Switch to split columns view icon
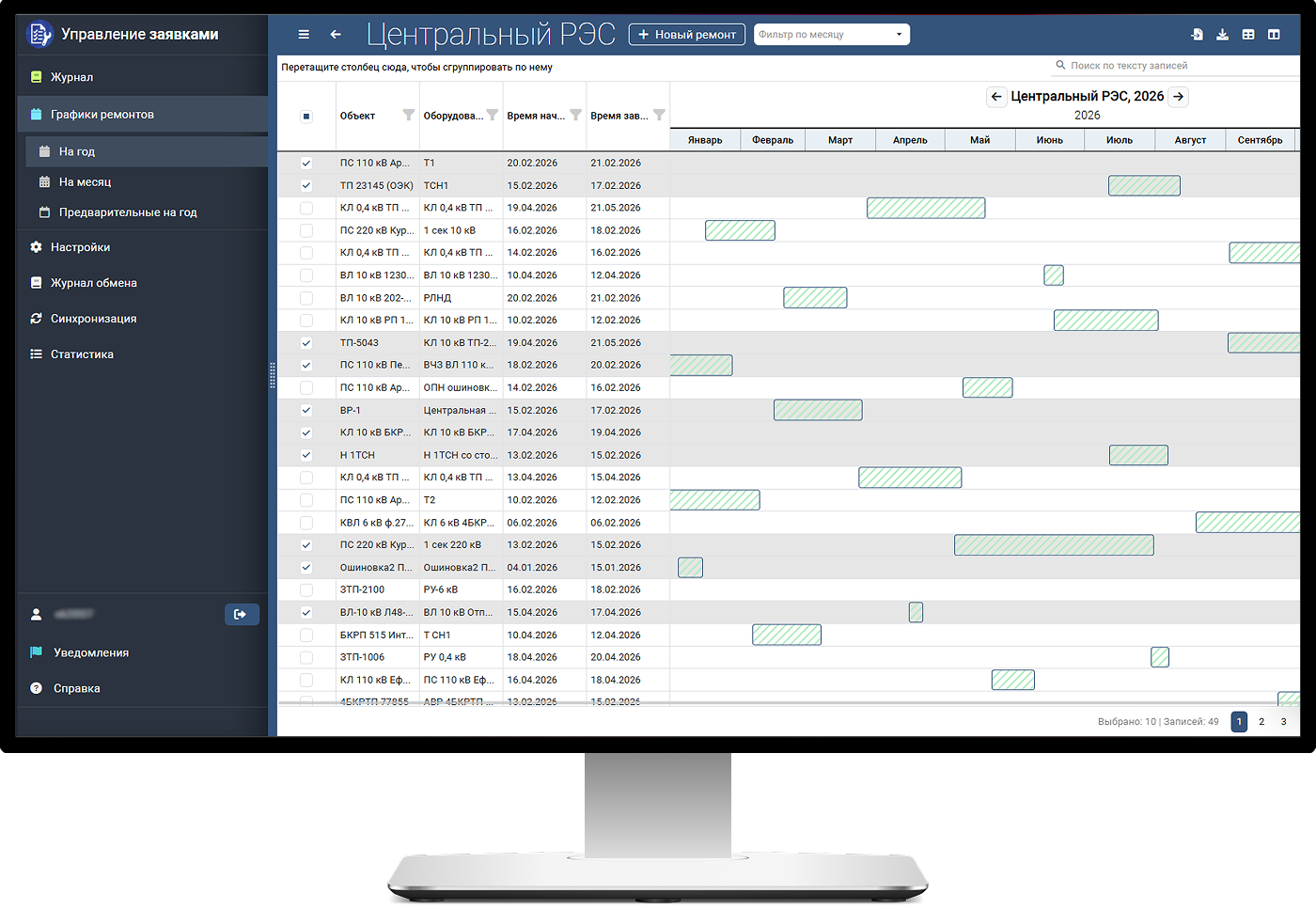The width and height of the screenshot is (1316, 910). click(x=1274, y=35)
